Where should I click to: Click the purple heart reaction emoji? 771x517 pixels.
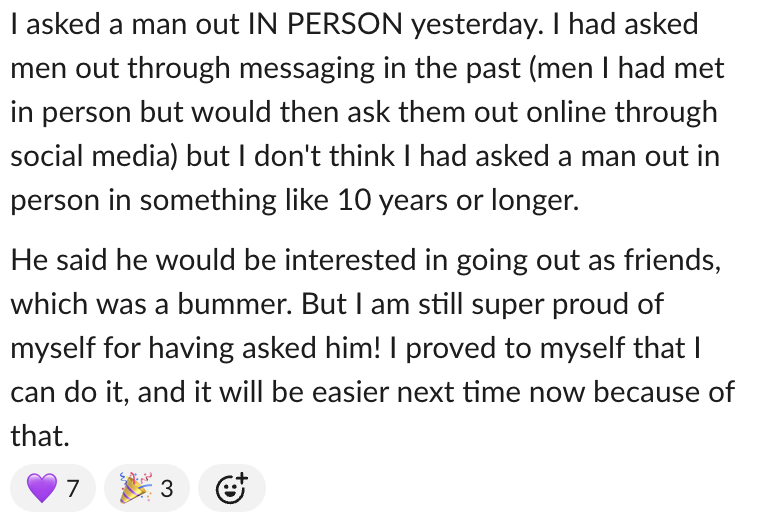[42, 489]
